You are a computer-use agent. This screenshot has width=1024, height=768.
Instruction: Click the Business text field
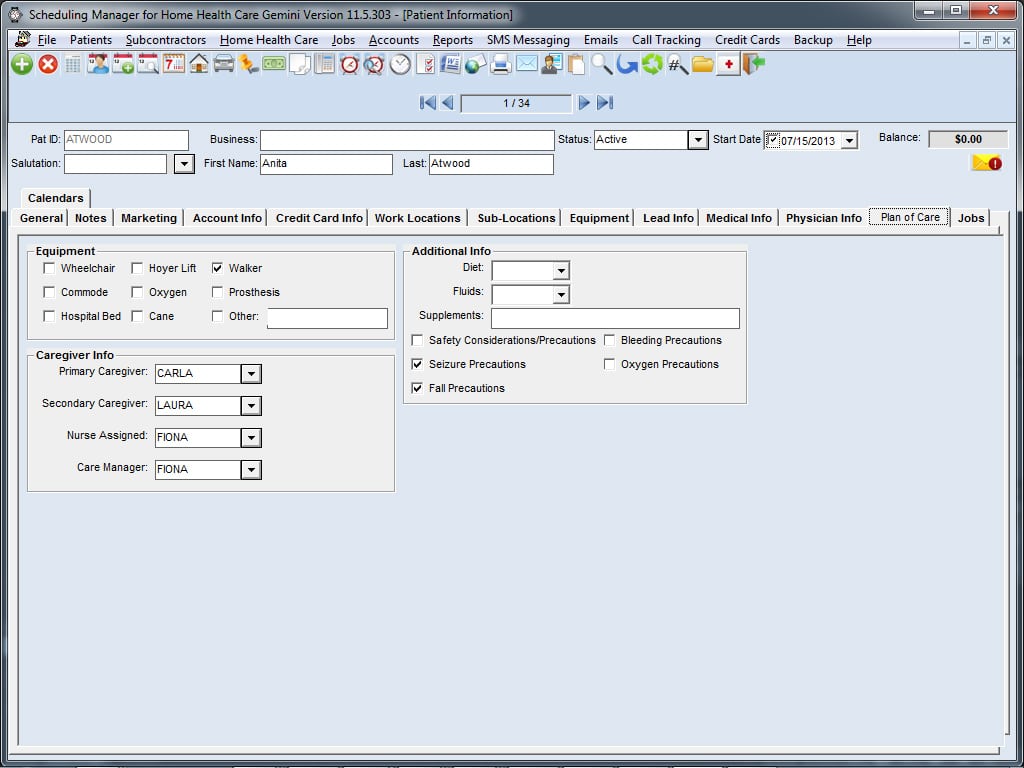(x=407, y=140)
